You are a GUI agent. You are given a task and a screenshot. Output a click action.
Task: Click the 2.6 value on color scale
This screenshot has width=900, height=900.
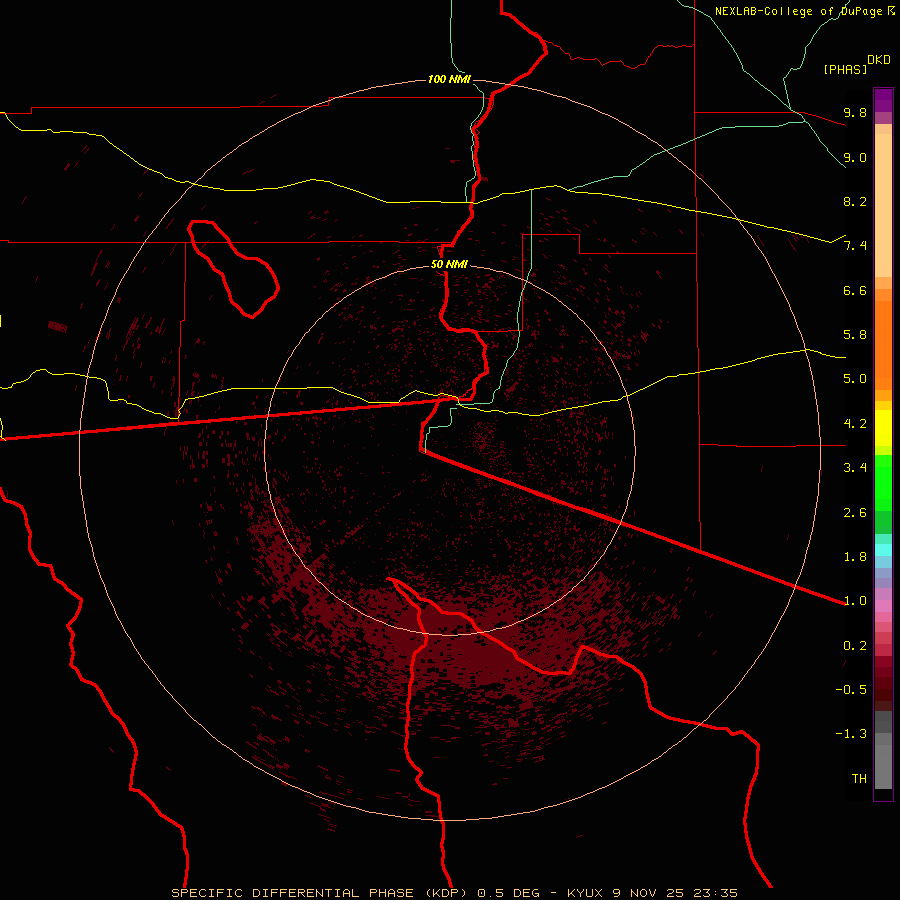(x=855, y=513)
